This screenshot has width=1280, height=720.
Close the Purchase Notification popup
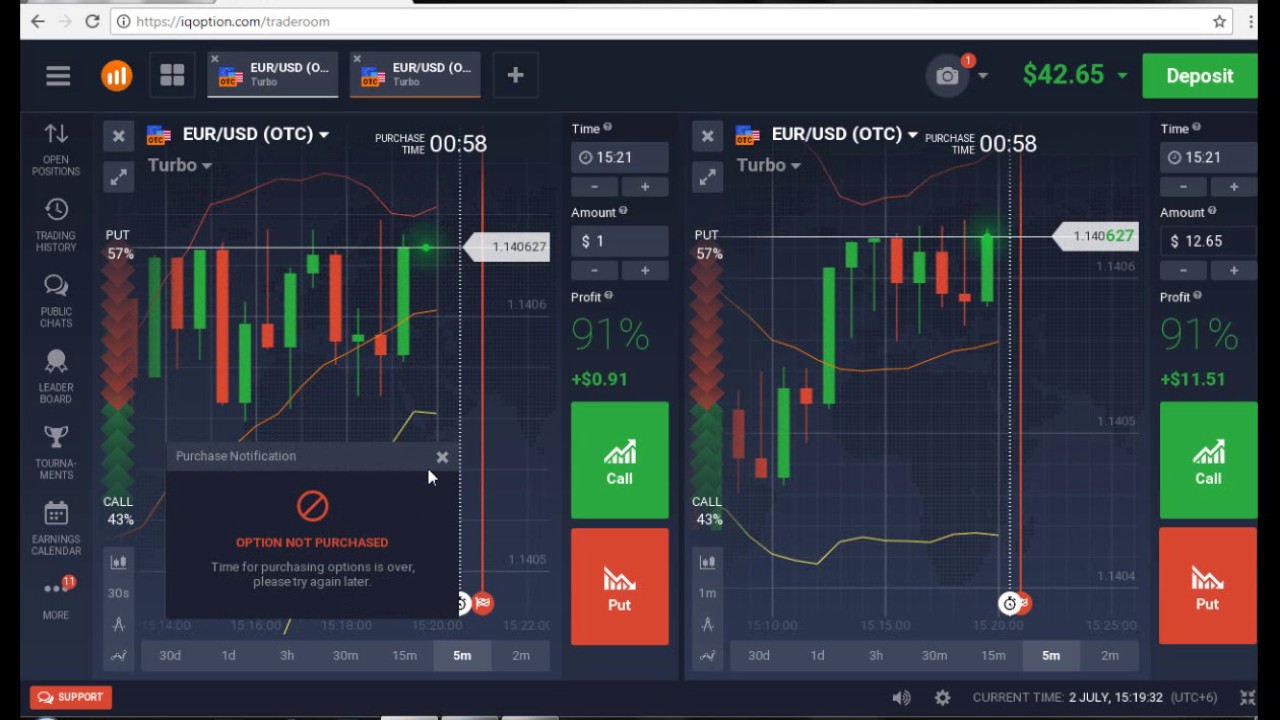pyautogui.click(x=442, y=457)
